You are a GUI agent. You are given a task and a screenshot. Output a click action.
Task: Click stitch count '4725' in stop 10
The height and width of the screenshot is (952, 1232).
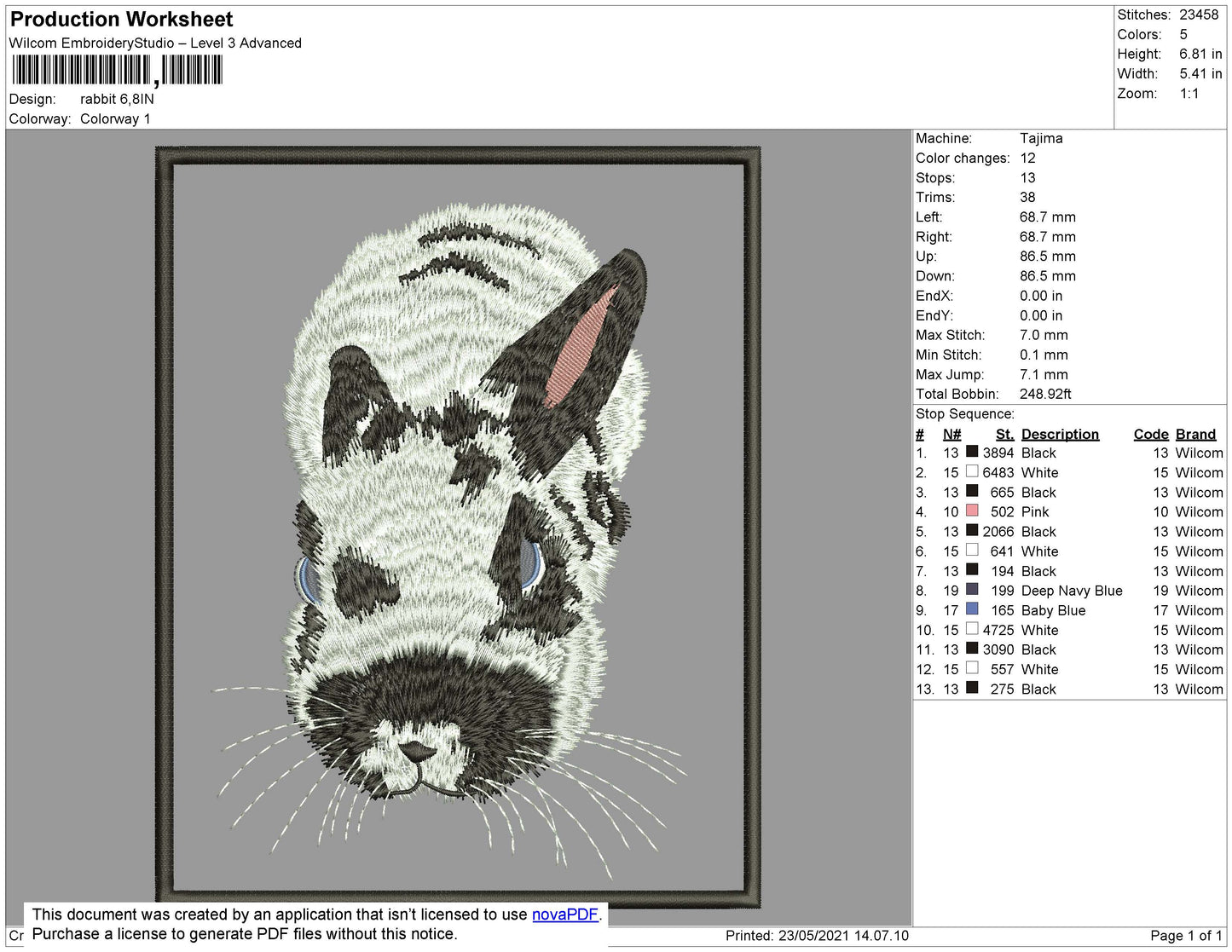[998, 630]
